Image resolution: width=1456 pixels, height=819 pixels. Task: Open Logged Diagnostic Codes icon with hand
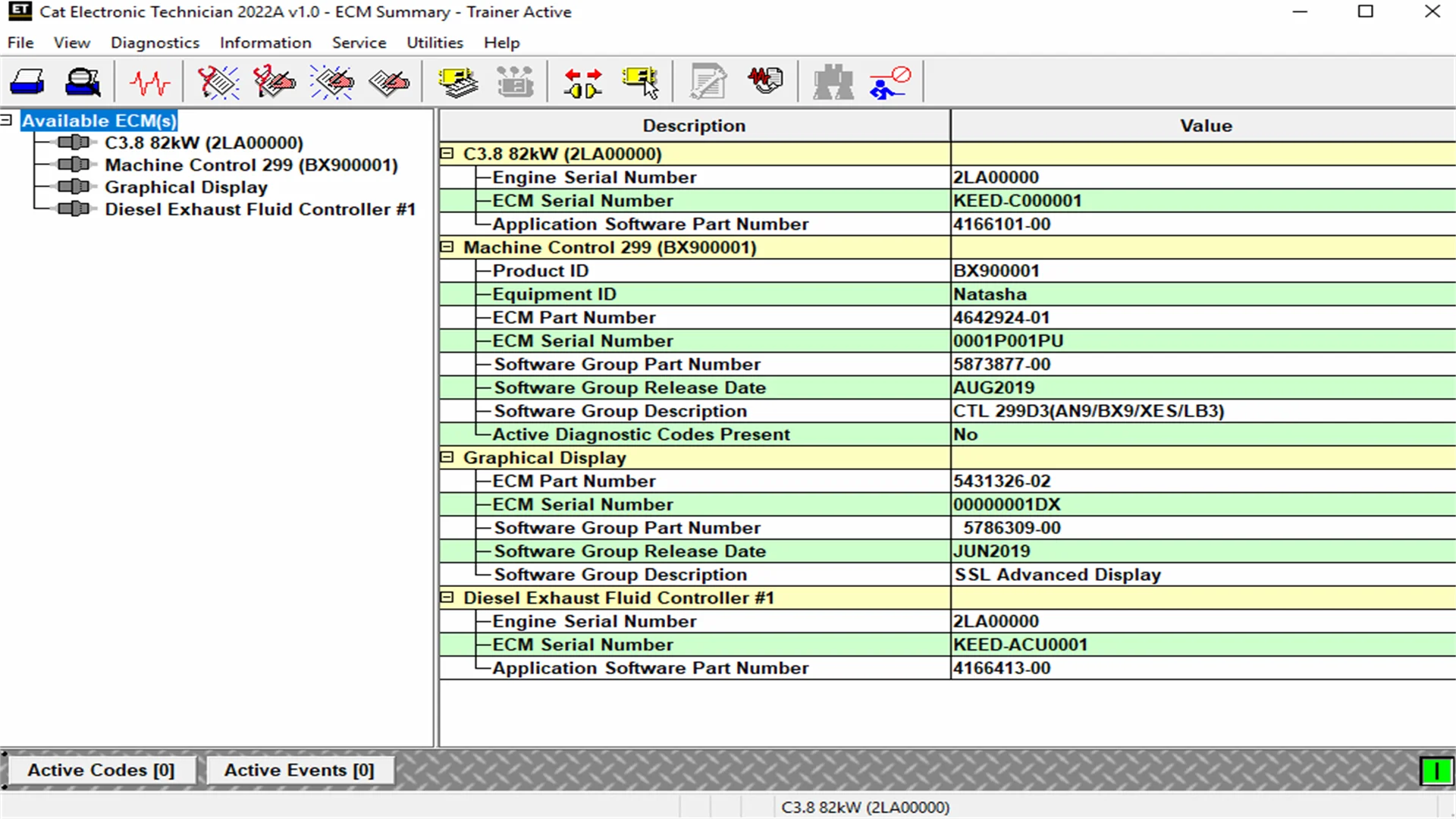275,82
